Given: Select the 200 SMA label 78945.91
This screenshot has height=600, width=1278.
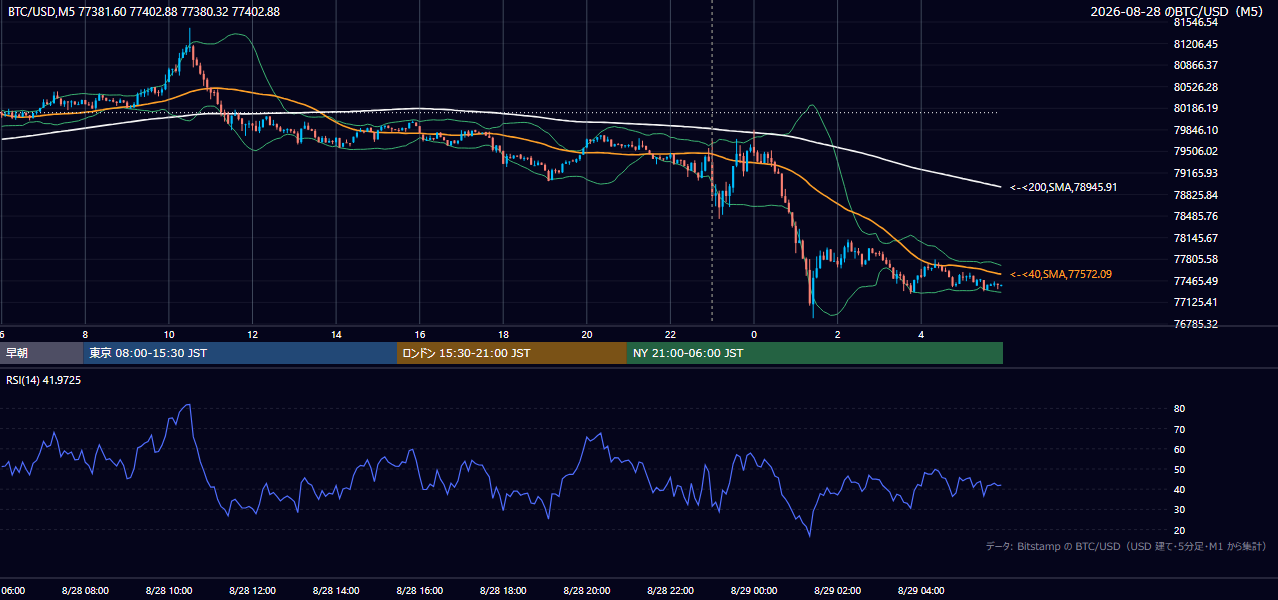Looking at the screenshot, I should pyautogui.click(x=1064, y=187).
